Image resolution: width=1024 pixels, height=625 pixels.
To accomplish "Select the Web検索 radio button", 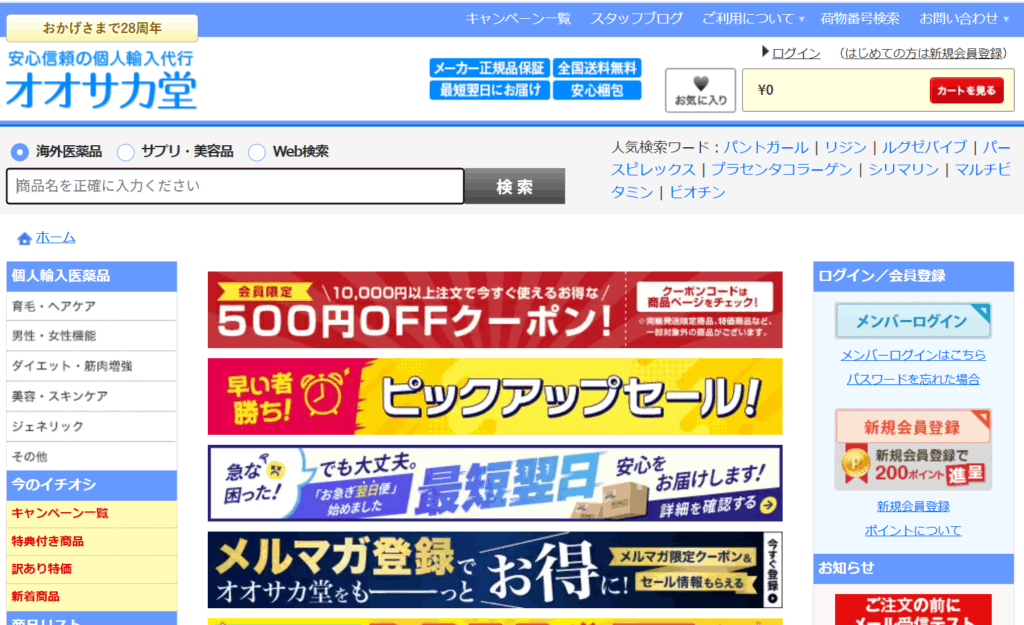I will 257,152.
